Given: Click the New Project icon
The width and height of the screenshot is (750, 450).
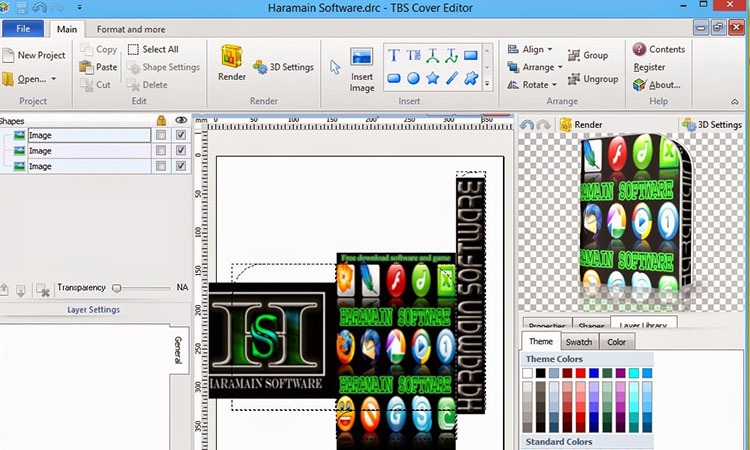Looking at the screenshot, I should pos(8,56).
